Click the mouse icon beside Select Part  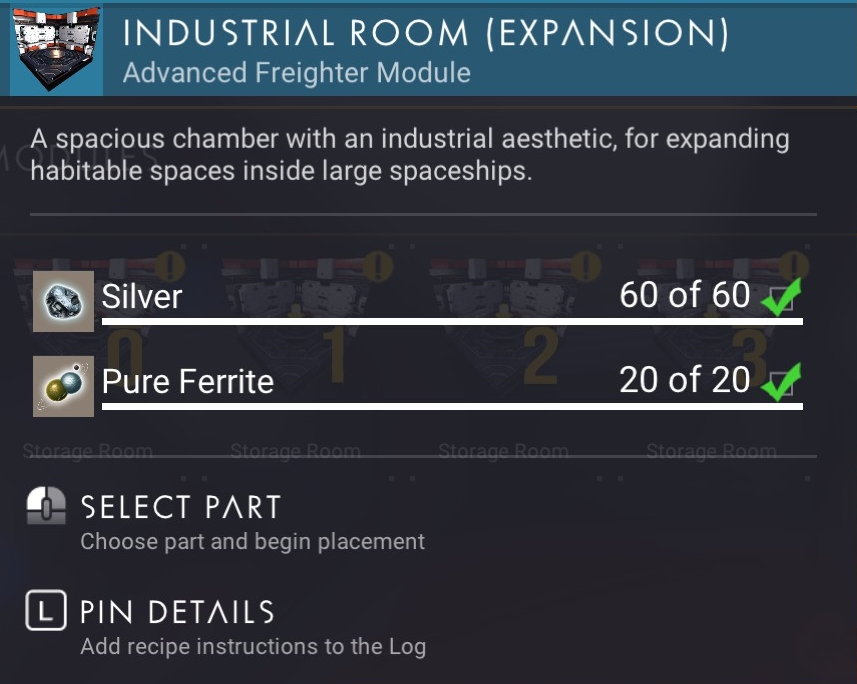coord(46,506)
